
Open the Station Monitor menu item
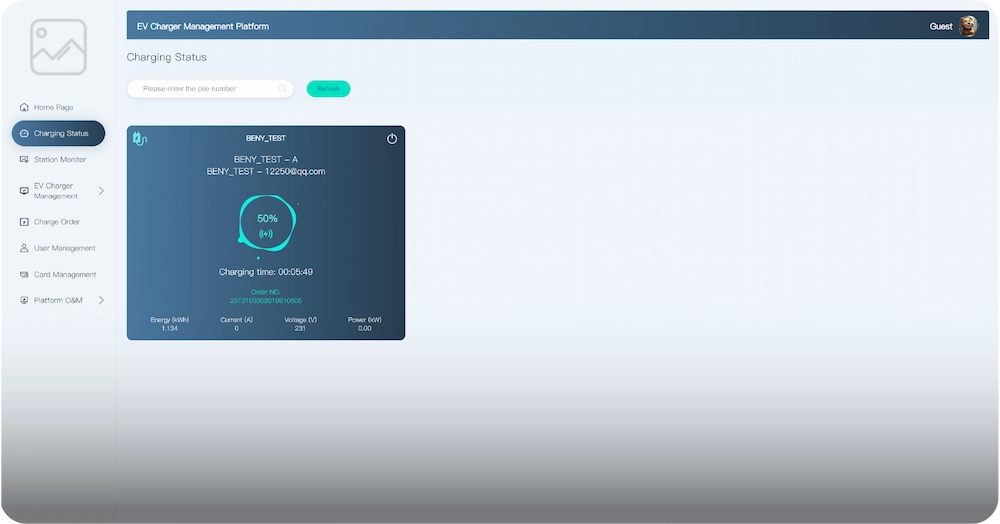60,160
